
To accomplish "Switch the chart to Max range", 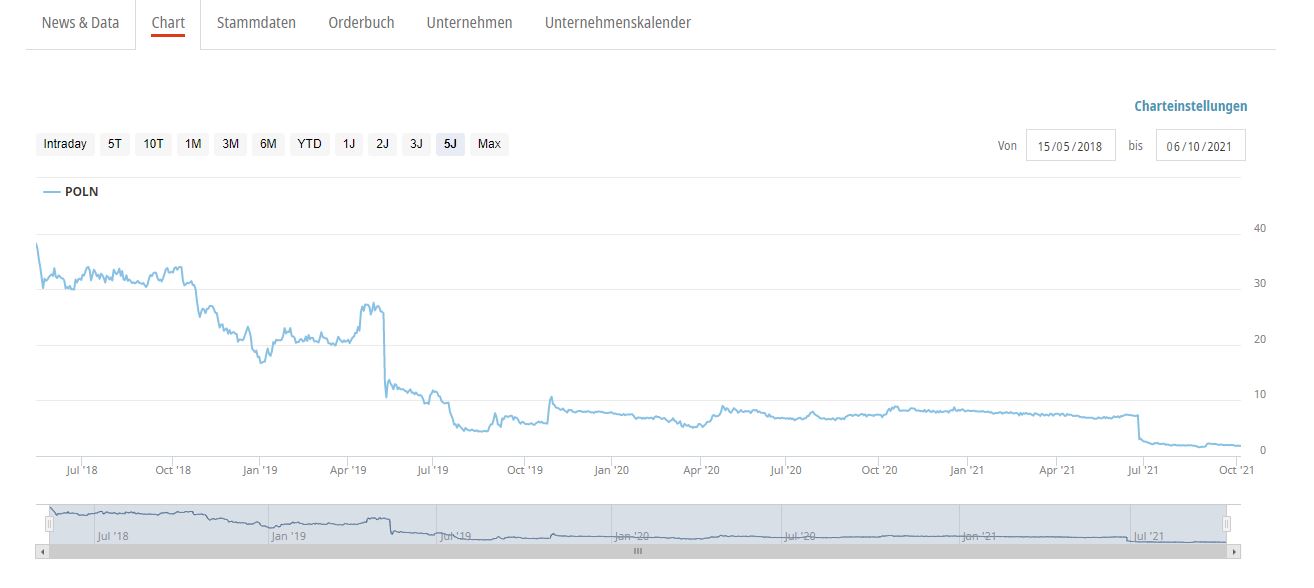I will (488, 143).
